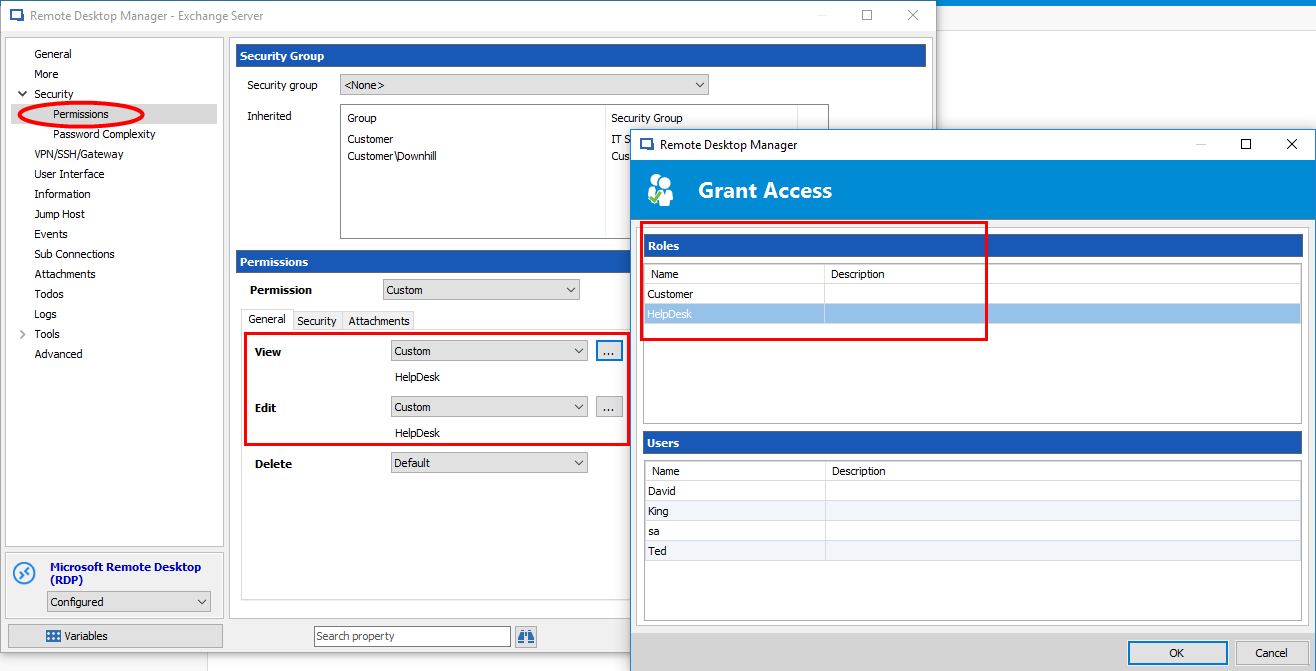Open the Permission Custom dropdown
Viewport: 1316px width, 671px height.
[481, 290]
